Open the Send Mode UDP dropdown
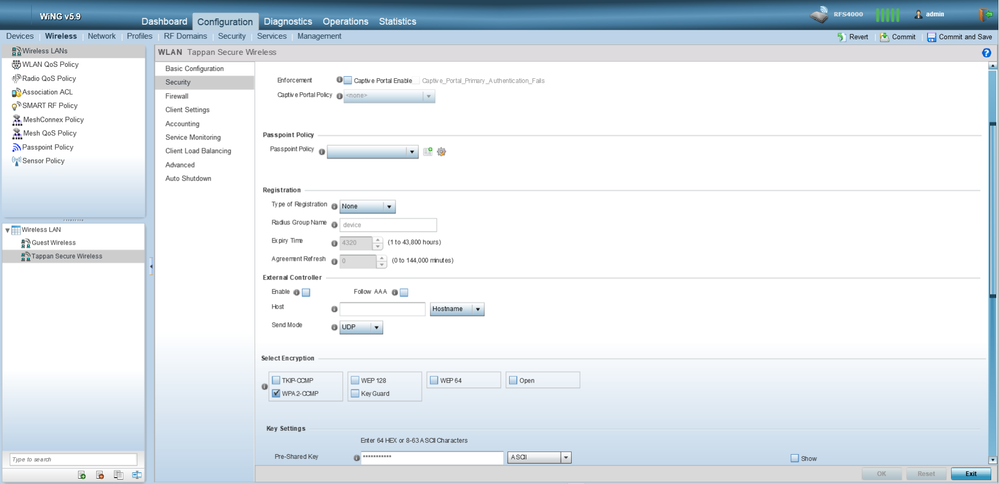This screenshot has height=484, width=999. tap(361, 327)
